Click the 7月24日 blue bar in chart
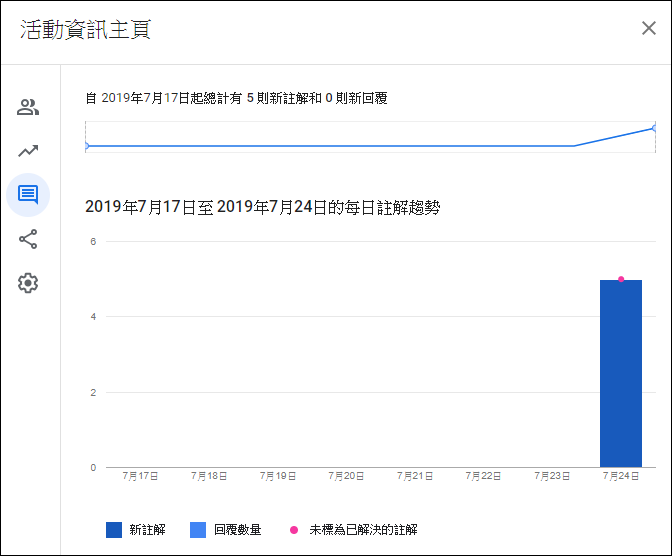This screenshot has height=556, width=672. 621,373
